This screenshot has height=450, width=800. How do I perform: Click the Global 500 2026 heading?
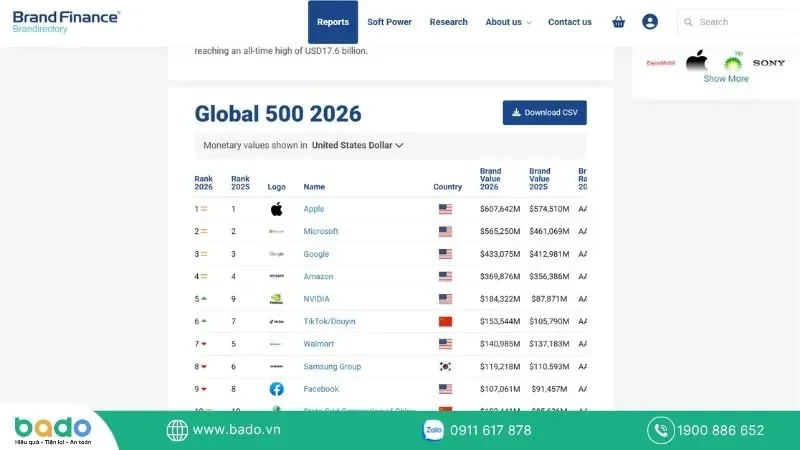[278, 114]
